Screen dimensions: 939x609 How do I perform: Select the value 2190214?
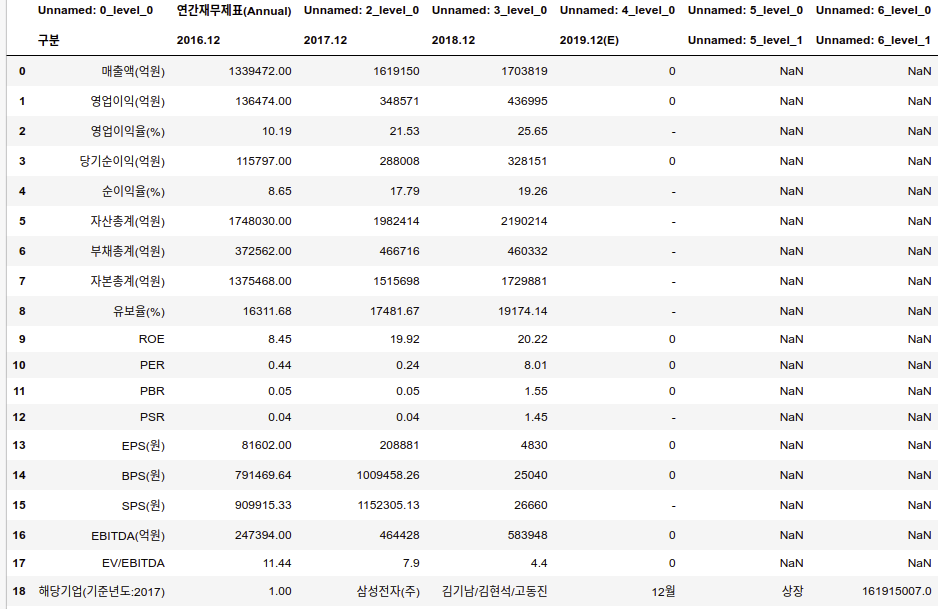[525, 221]
